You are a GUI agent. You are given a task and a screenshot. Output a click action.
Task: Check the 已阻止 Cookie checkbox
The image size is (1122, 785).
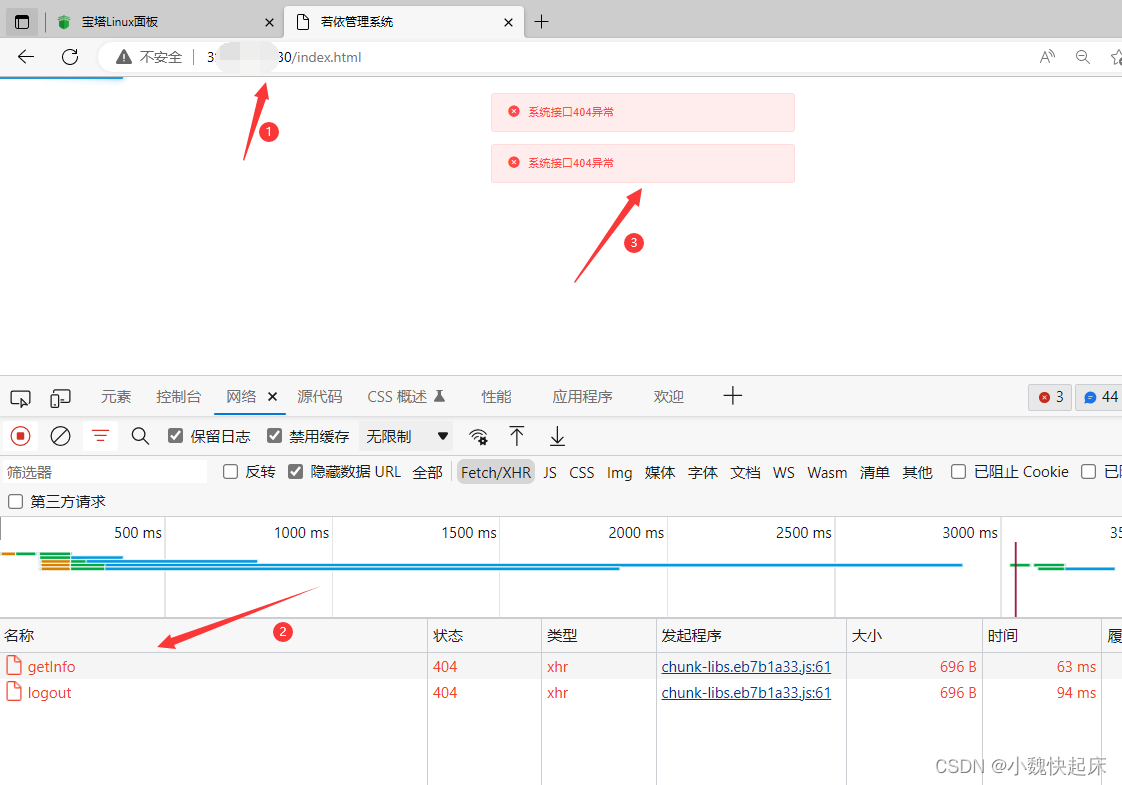tap(958, 472)
